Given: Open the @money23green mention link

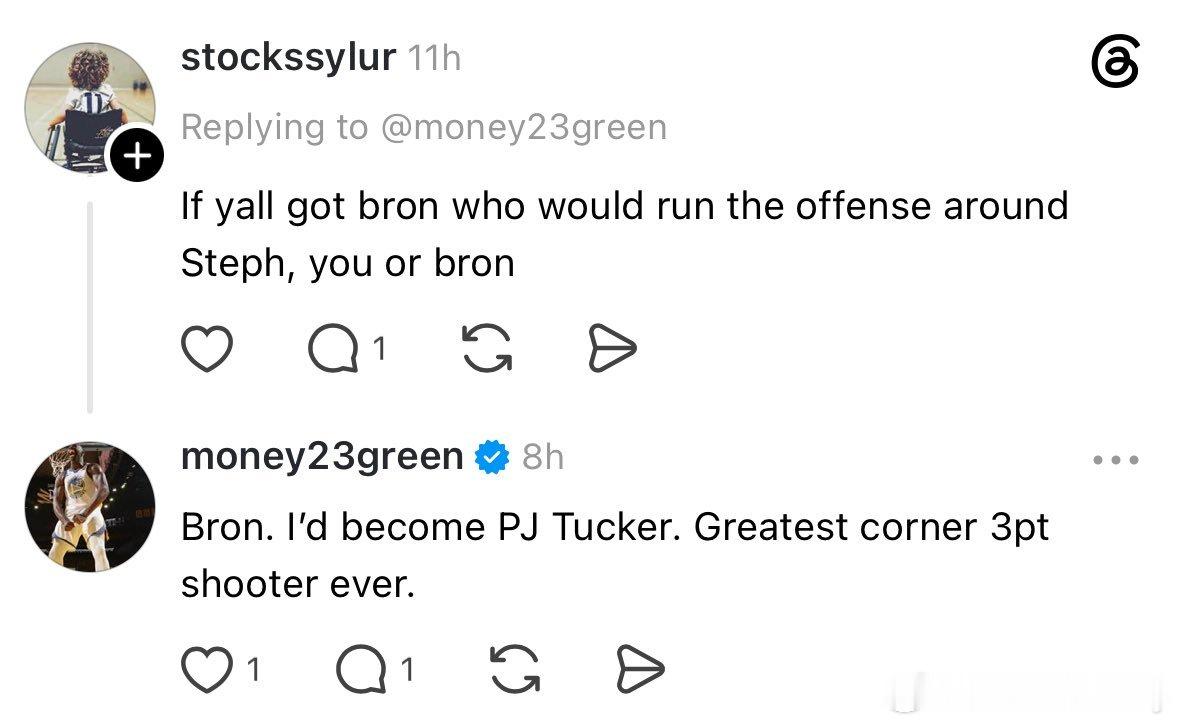Looking at the screenshot, I should click(x=524, y=126).
